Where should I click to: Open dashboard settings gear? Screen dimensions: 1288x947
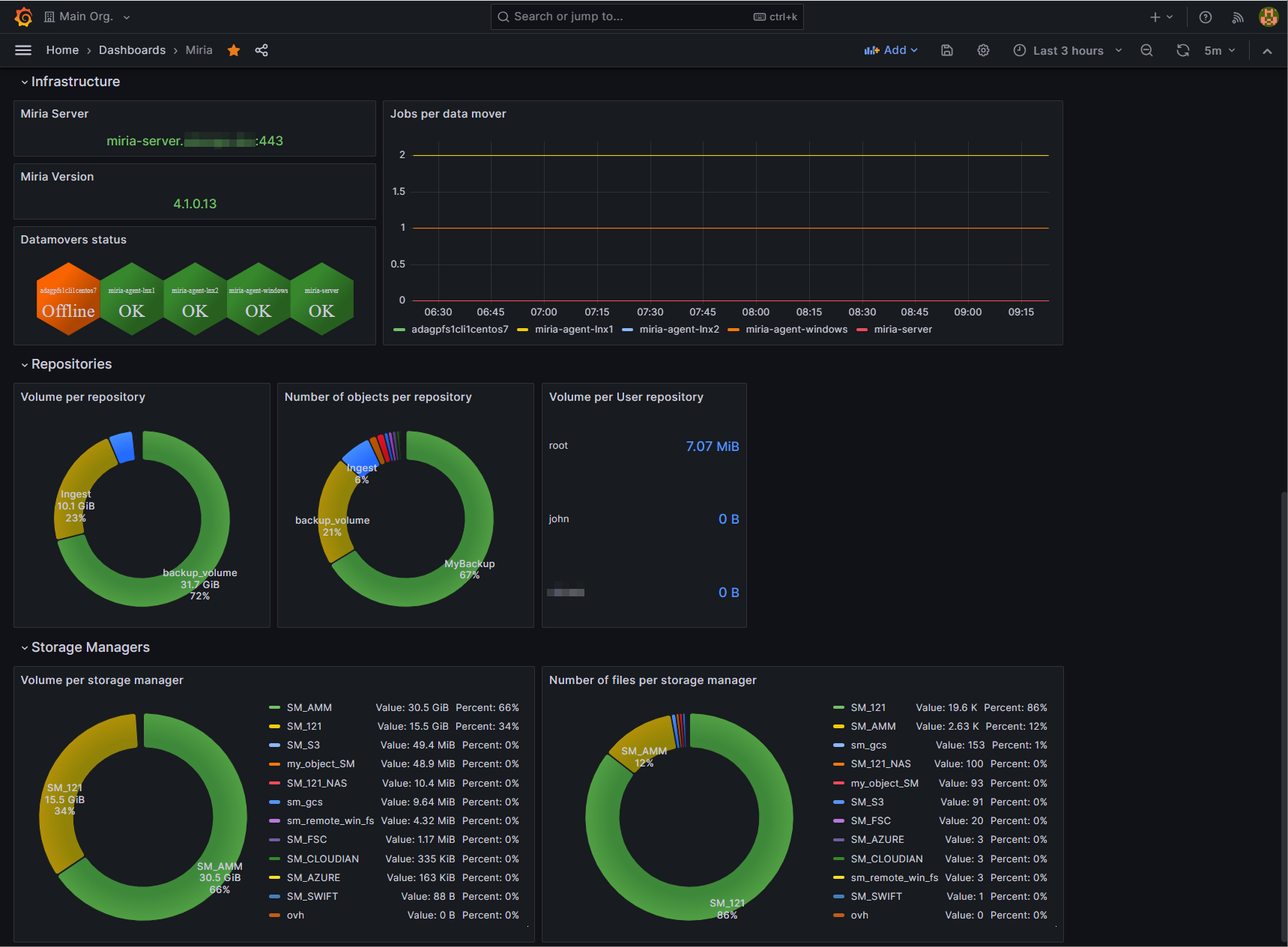(x=983, y=50)
